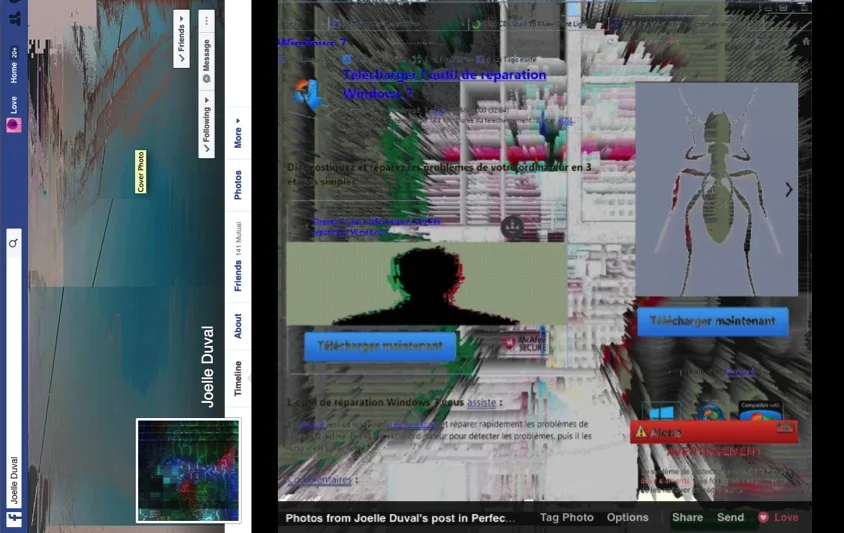The width and height of the screenshot is (844, 533).
Task: Click the Windows repair tool logo icon
Action: [x=307, y=95]
